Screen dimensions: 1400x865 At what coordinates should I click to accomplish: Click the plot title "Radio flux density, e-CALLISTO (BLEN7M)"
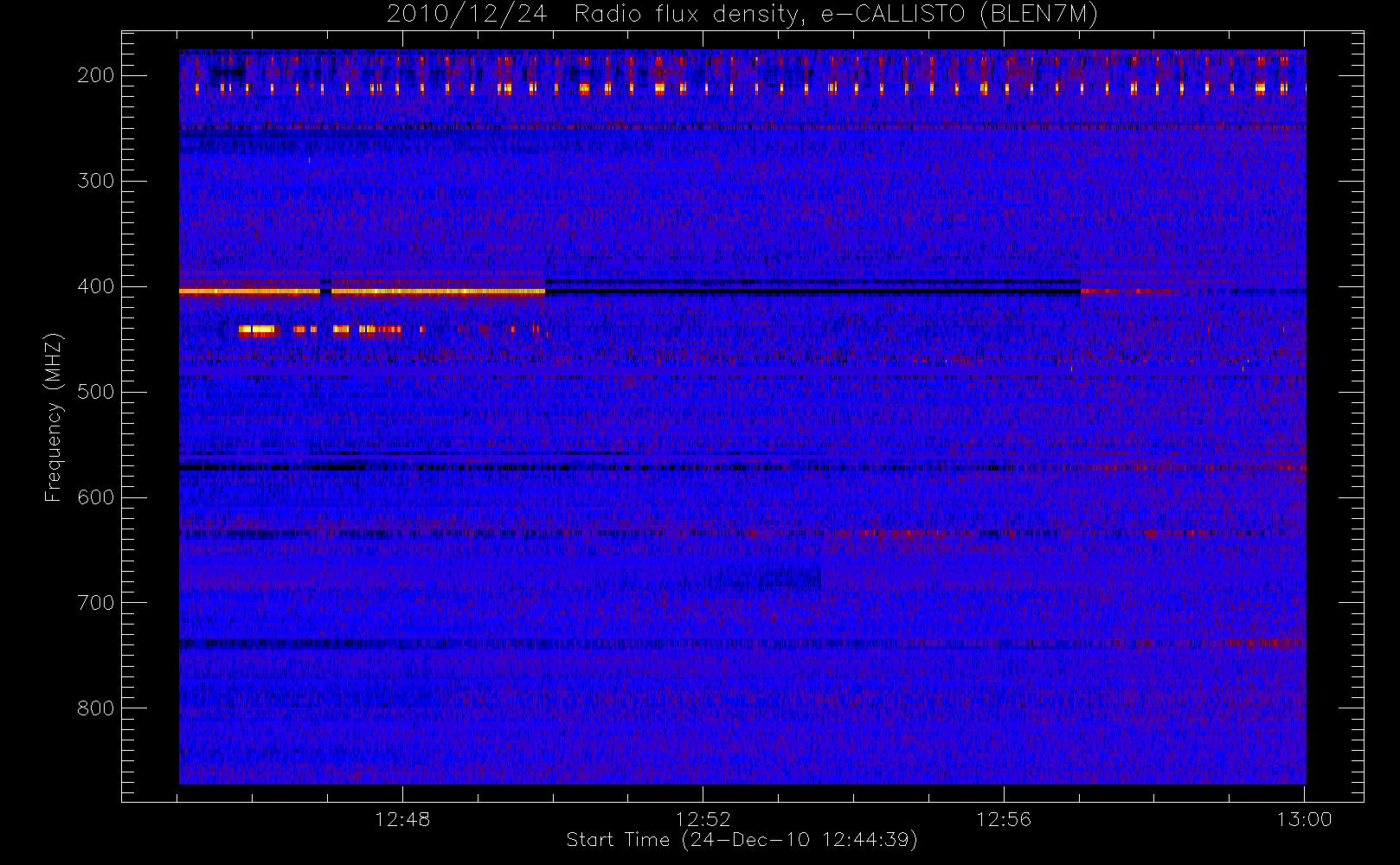(836, 15)
